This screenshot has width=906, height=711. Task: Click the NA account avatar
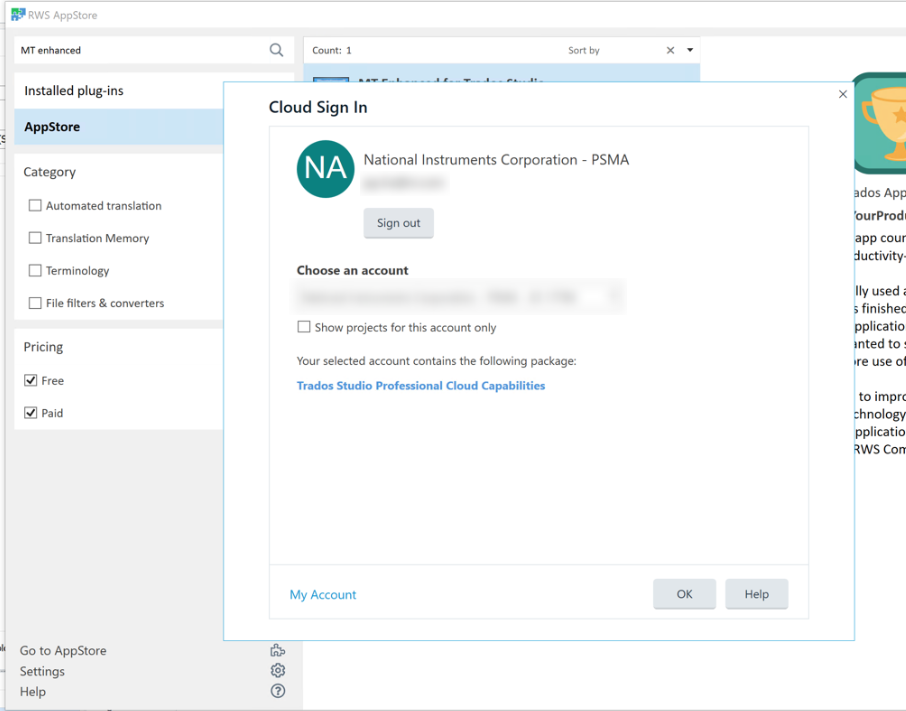coord(325,169)
